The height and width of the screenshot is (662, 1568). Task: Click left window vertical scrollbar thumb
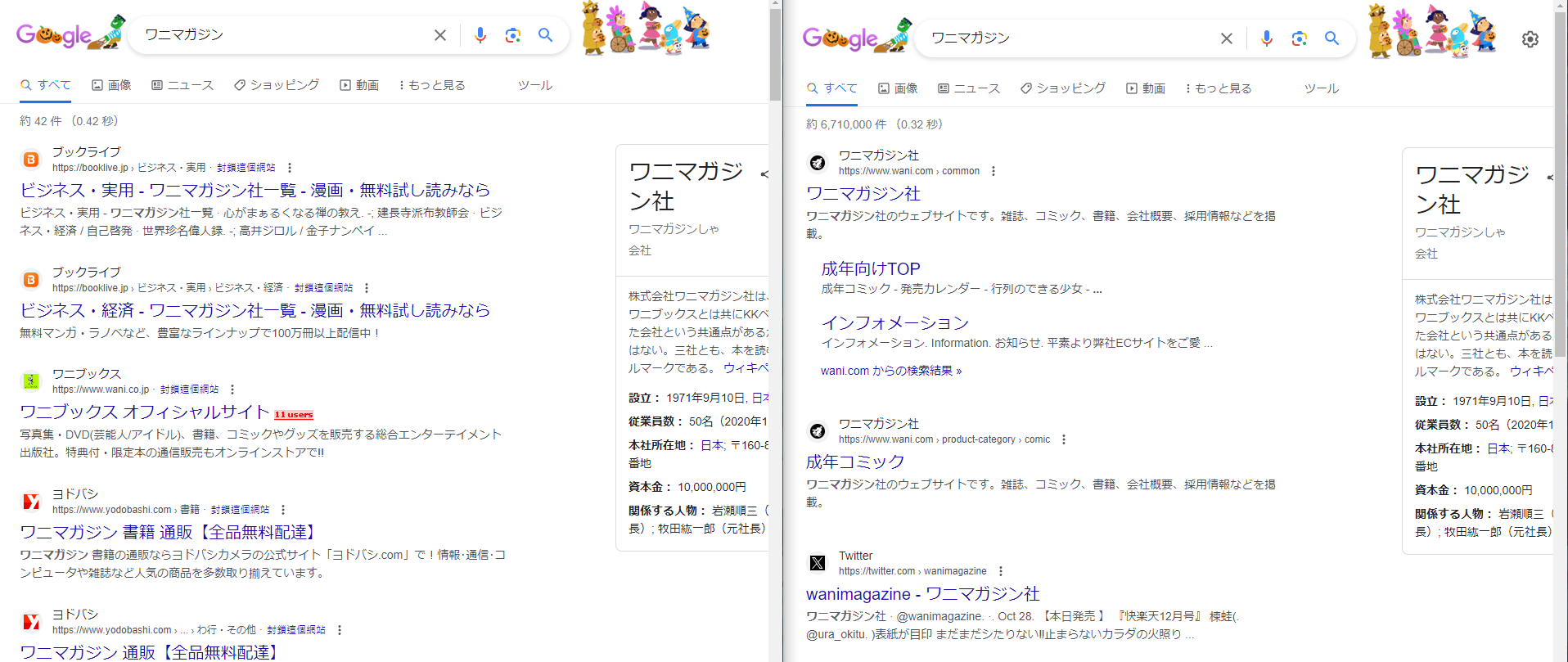click(775, 55)
